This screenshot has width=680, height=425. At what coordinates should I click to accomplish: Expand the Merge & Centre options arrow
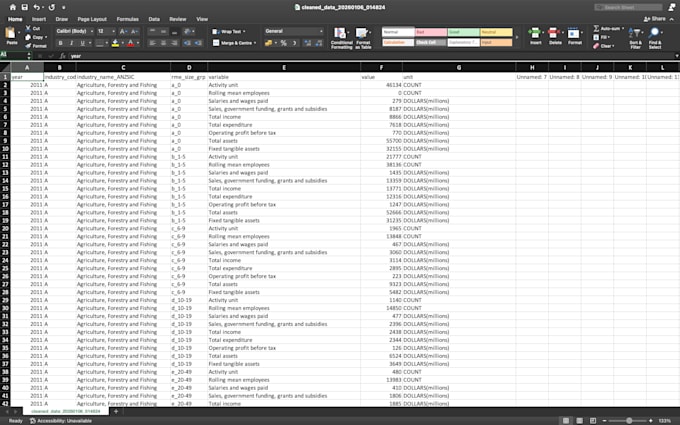click(255, 43)
